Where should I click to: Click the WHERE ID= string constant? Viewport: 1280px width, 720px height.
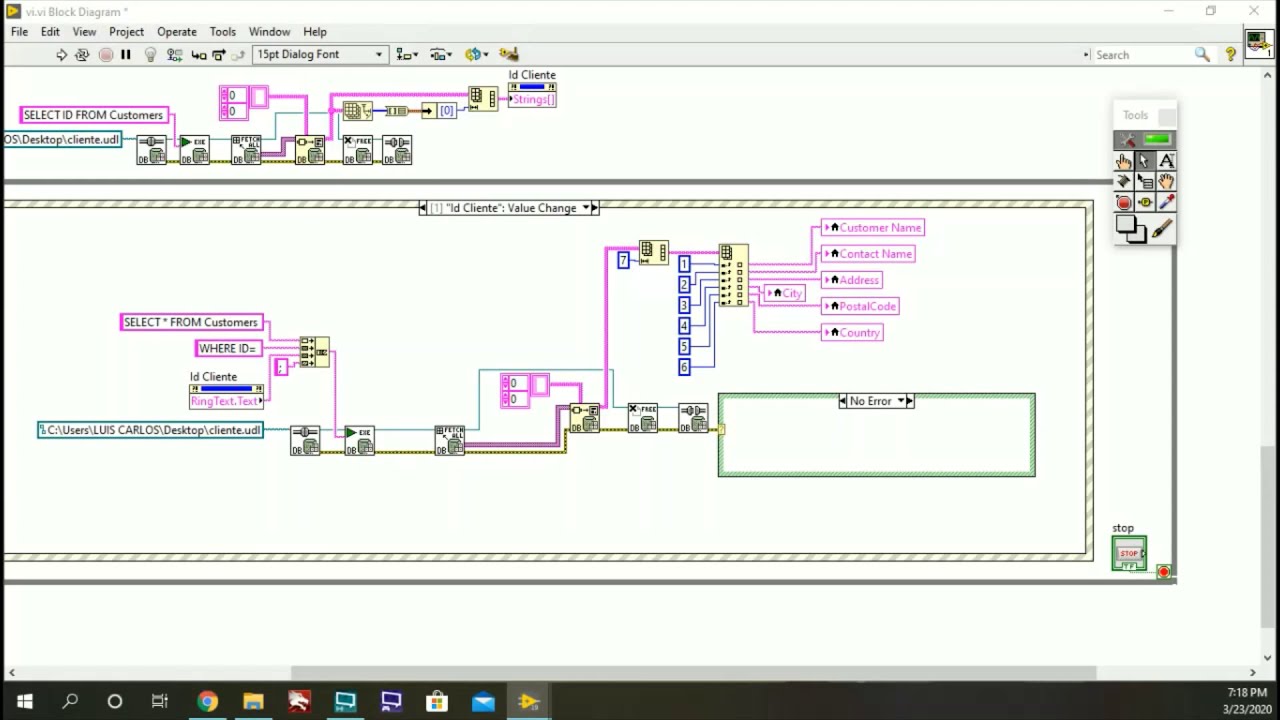pos(229,348)
